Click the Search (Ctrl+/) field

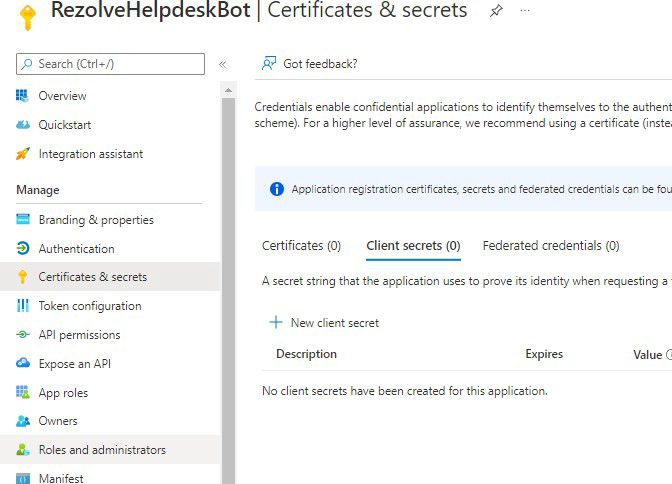110,64
